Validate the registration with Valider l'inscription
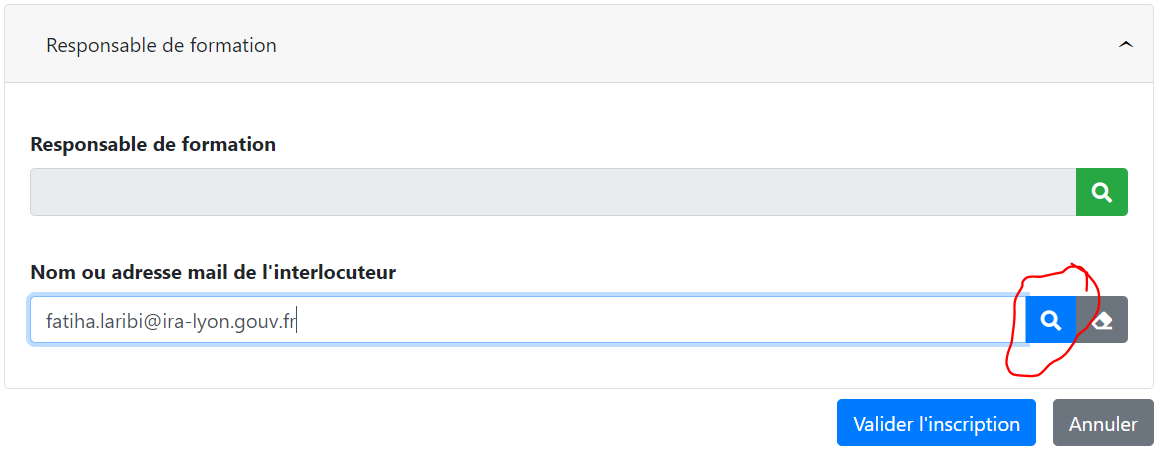Screen dimensions: 1162x451 click(936, 424)
